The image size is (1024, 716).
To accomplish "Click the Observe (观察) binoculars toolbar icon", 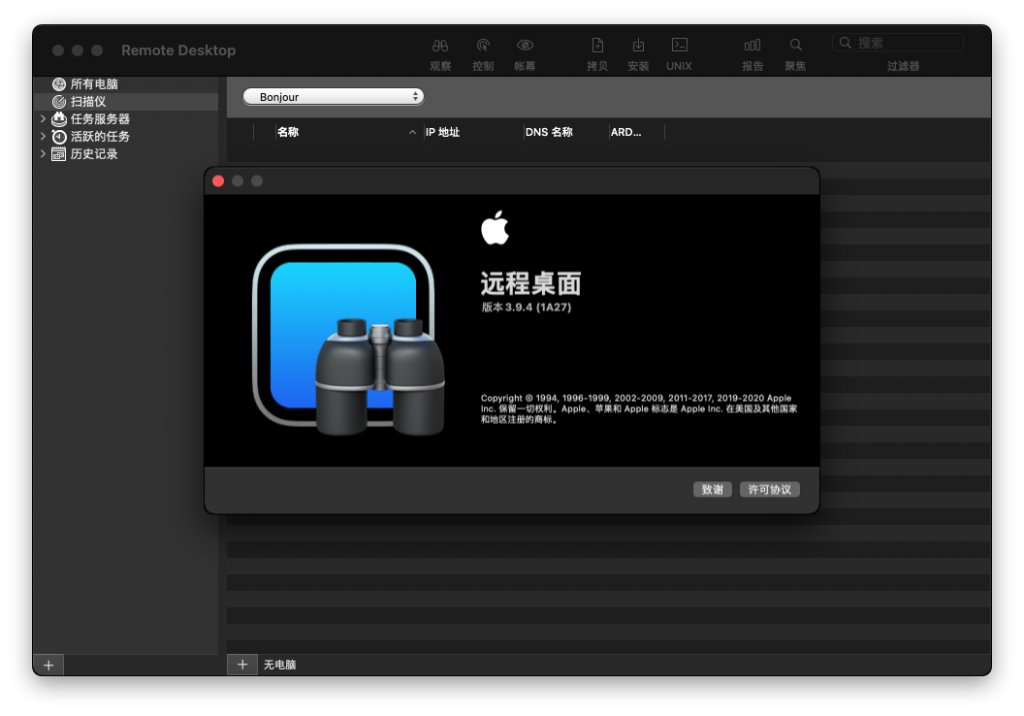I will (x=440, y=45).
